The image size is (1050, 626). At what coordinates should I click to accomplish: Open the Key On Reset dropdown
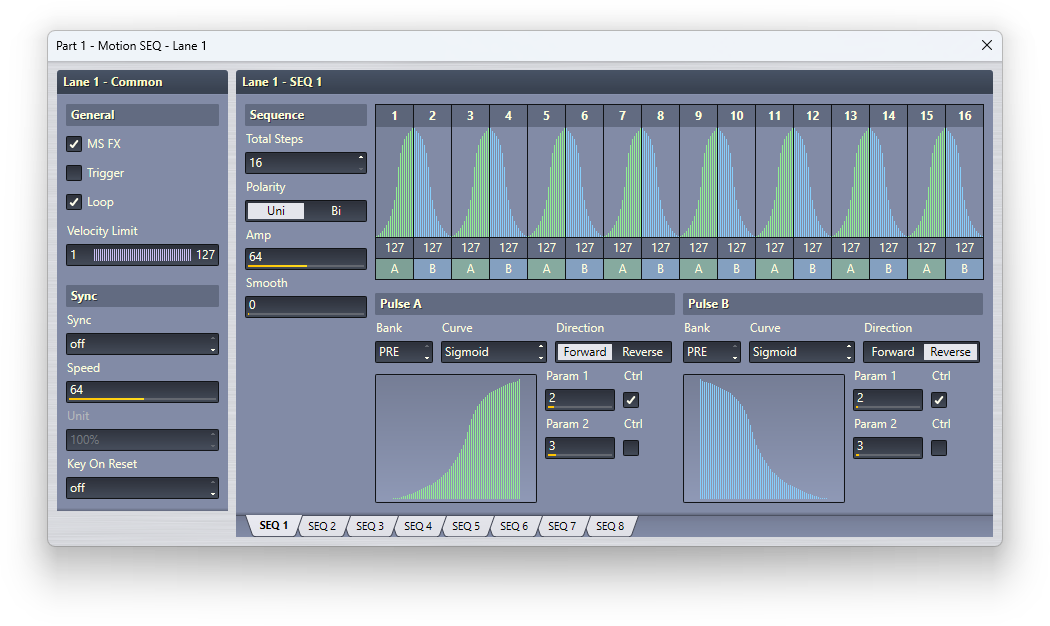click(142, 488)
